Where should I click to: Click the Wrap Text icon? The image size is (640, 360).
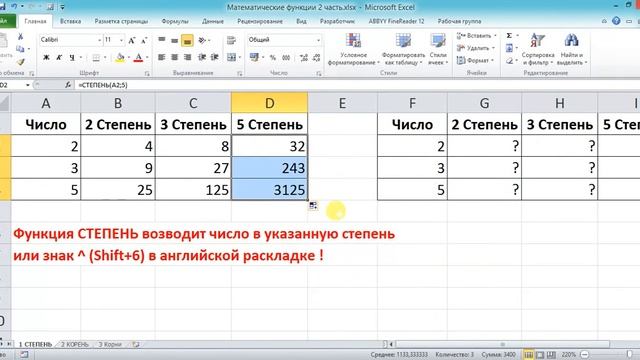click(x=231, y=40)
